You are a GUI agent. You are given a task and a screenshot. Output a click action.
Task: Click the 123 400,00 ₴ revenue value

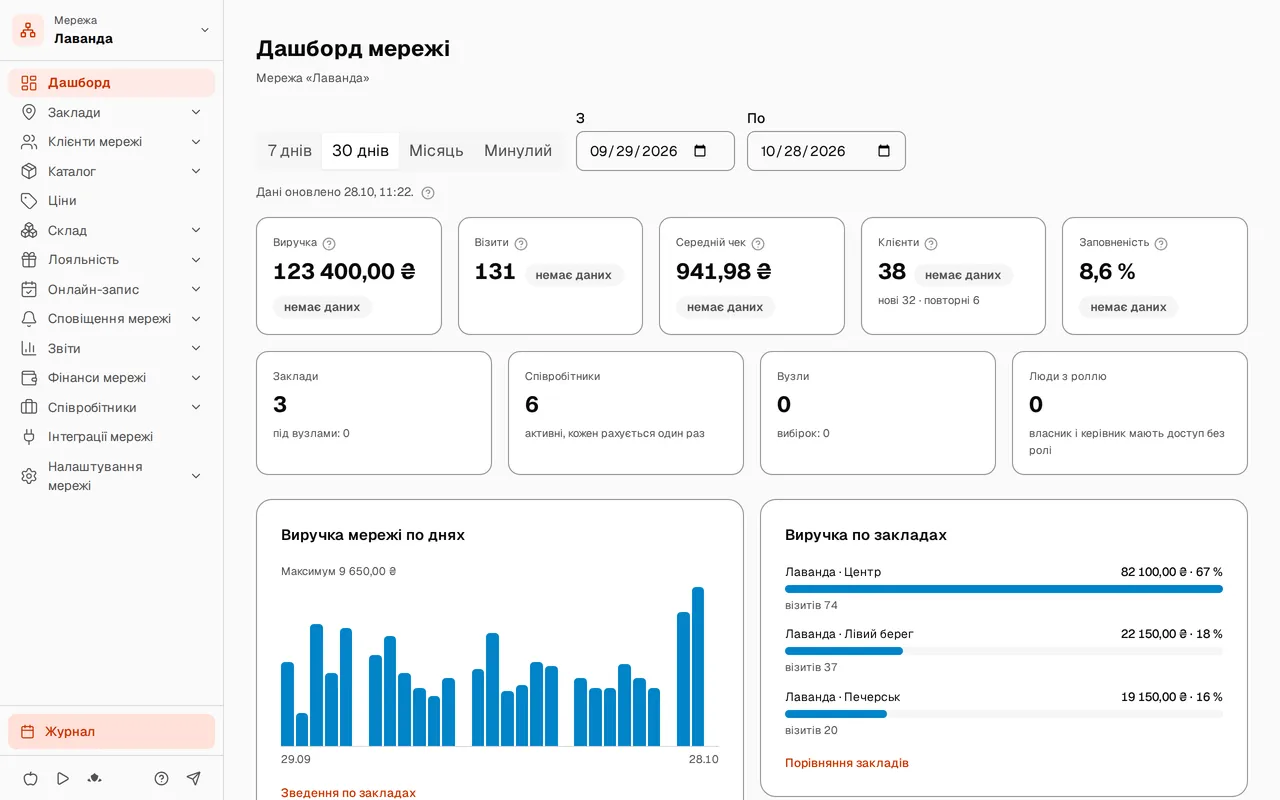pos(344,271)
